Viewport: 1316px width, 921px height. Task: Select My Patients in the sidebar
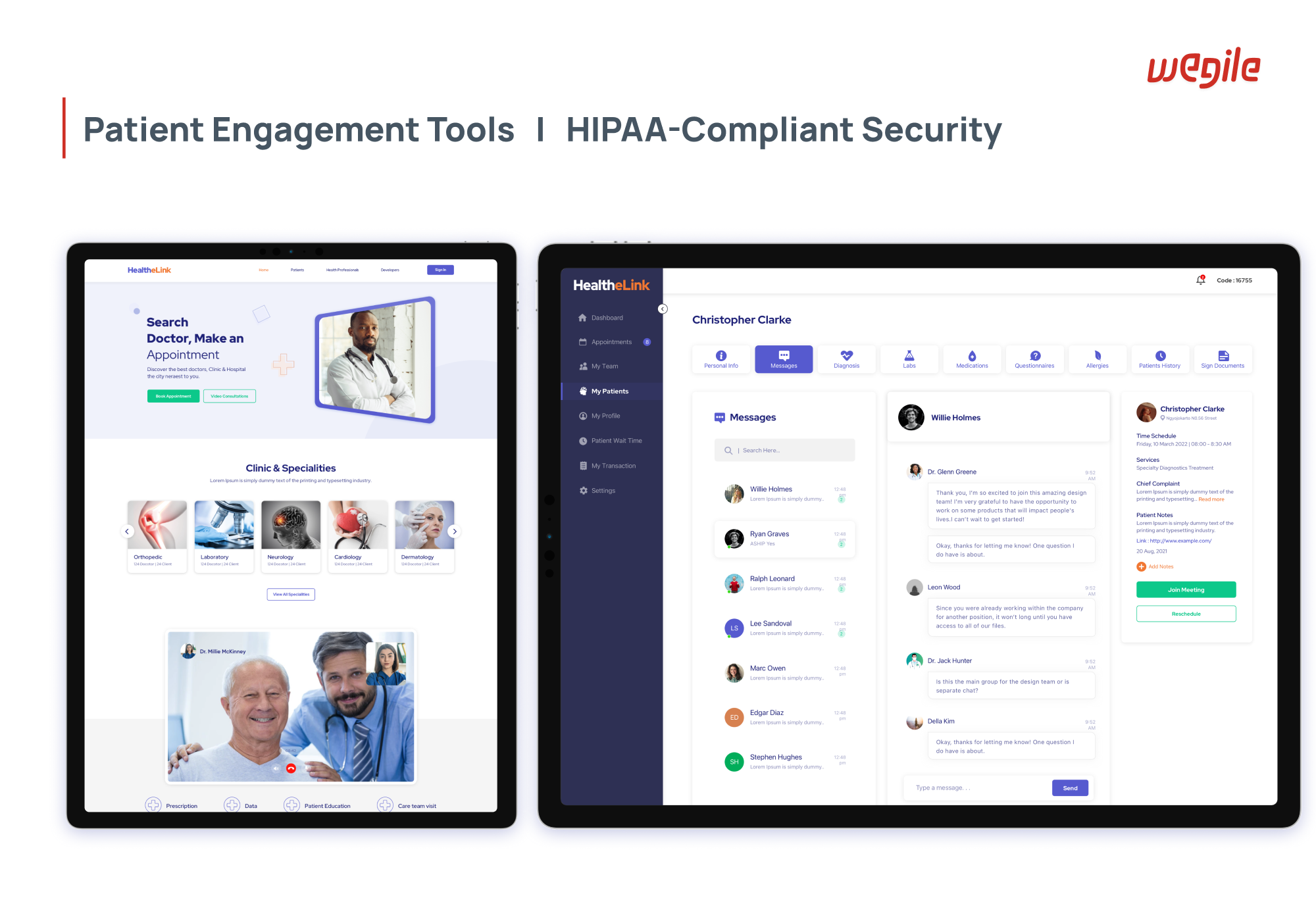point(612,391)
